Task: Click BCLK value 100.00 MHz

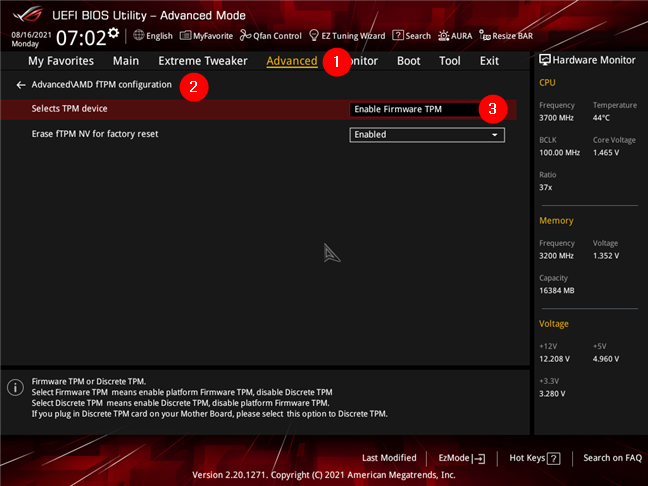Action: pos(559,153)
